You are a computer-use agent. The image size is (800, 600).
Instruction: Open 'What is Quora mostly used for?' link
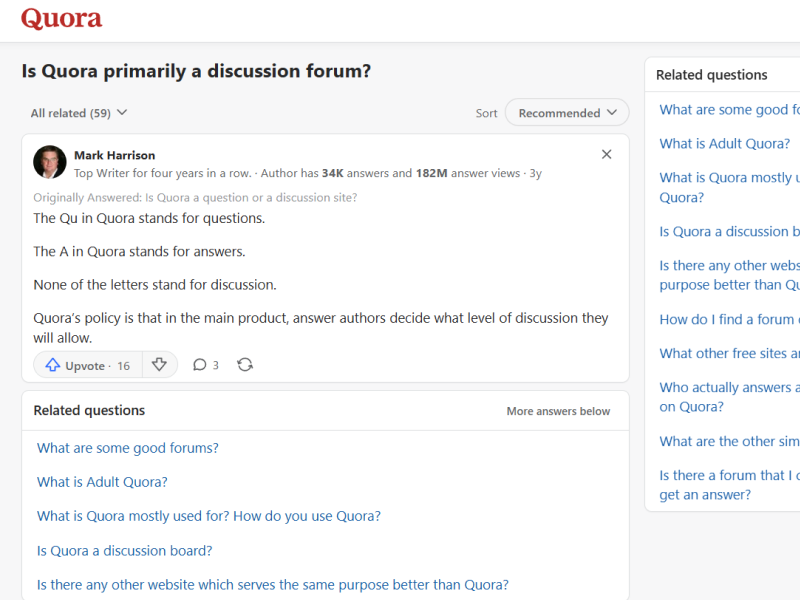click(209, 516)
